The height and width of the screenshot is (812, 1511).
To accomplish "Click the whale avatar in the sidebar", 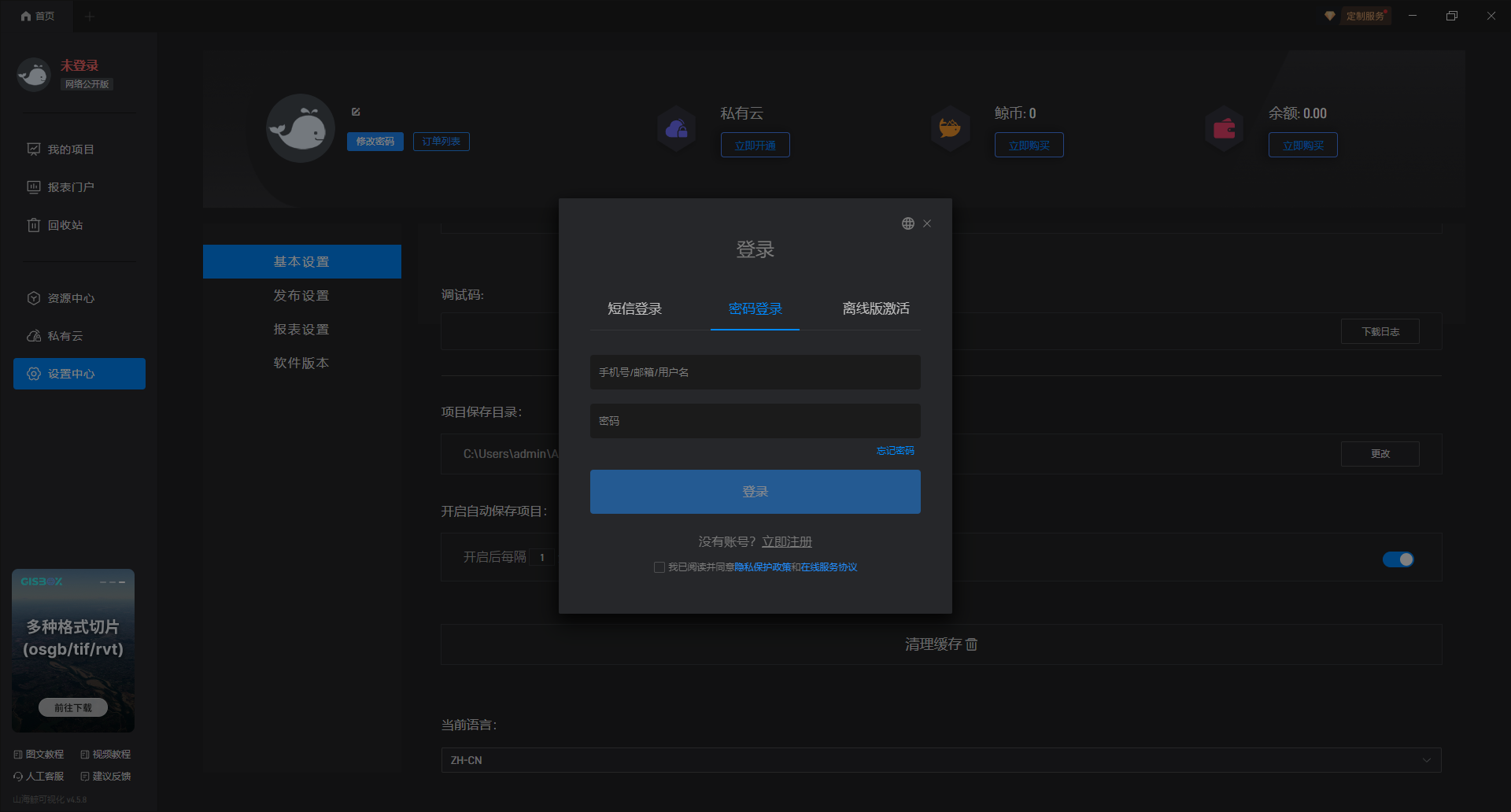I will pyautogui.click(x=34, y=75).
